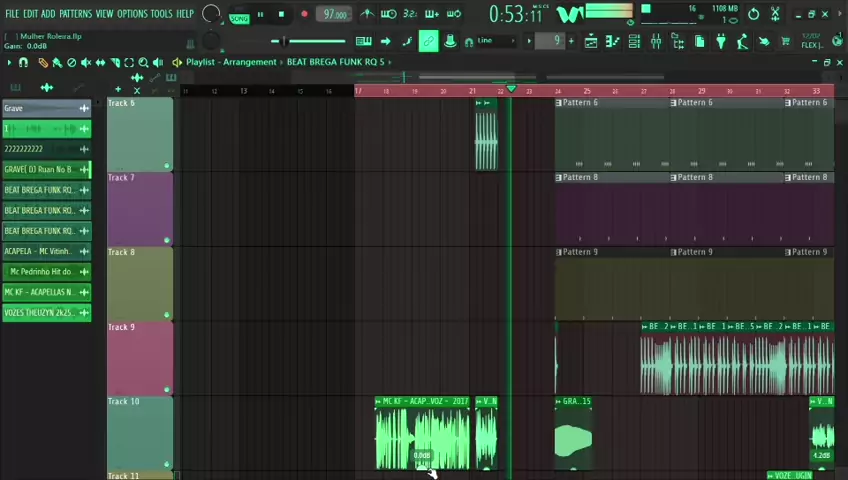This screenshot has height=480, width=848.
Task: Click the scissors icon in top bar
Action: (x=775, y=14)
